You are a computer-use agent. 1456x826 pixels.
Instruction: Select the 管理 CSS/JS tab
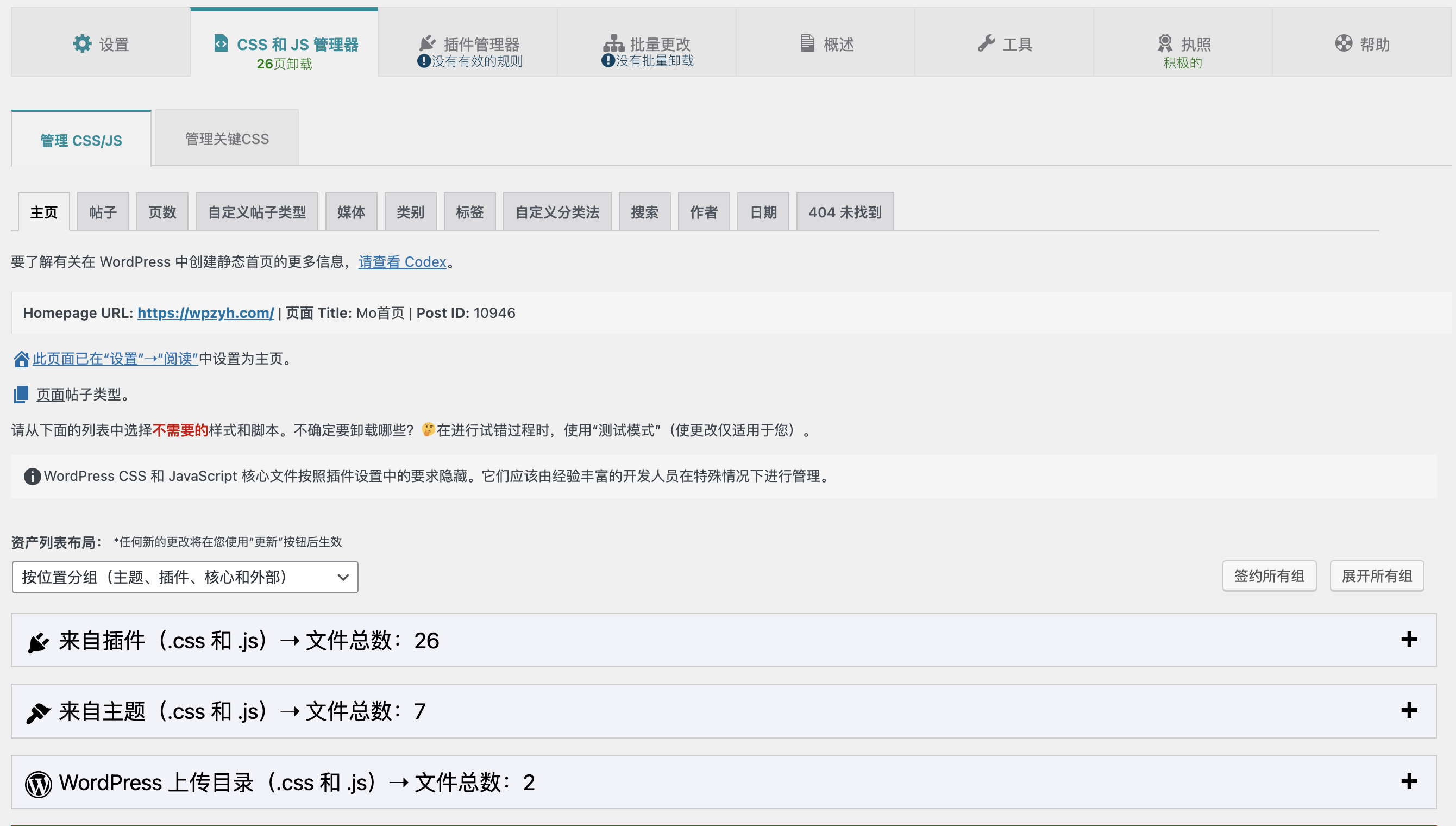pos(81,140)
